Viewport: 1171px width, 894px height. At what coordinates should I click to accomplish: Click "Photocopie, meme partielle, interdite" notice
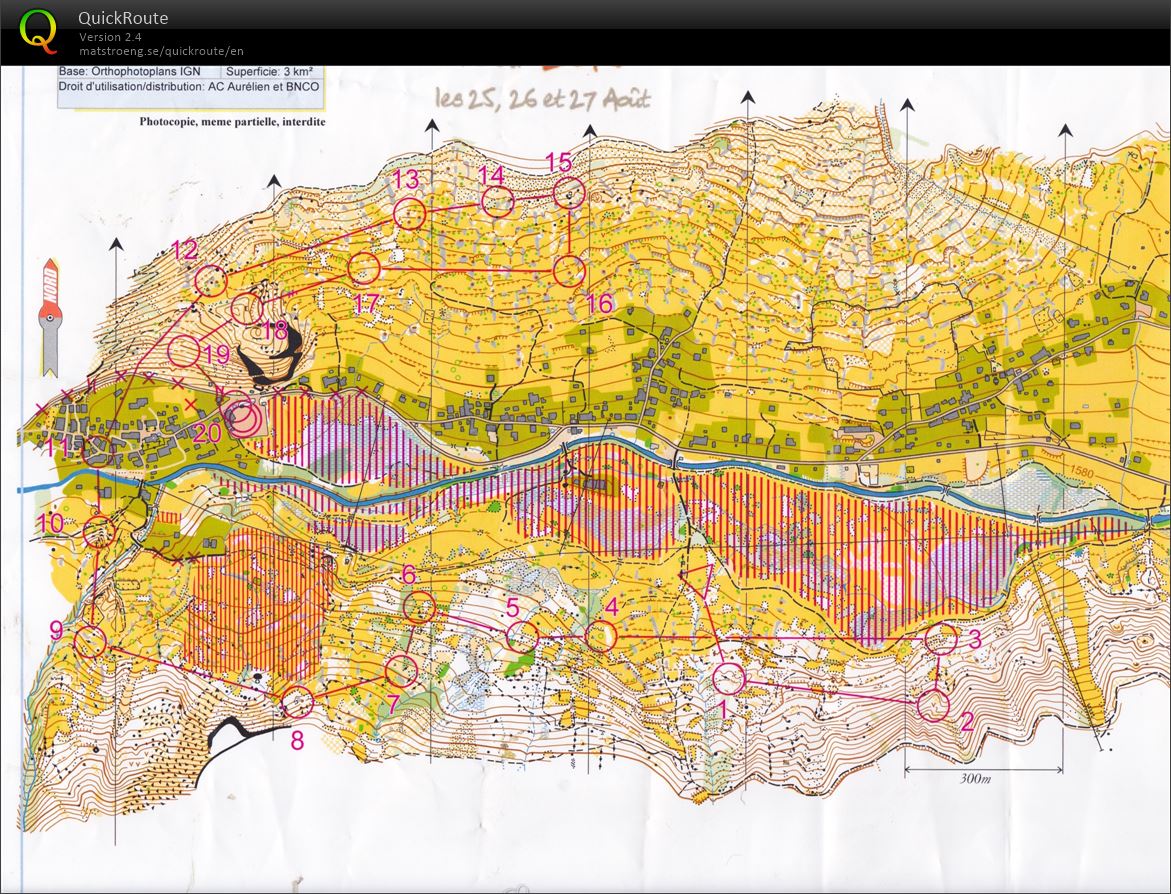[x=232, y=122]
